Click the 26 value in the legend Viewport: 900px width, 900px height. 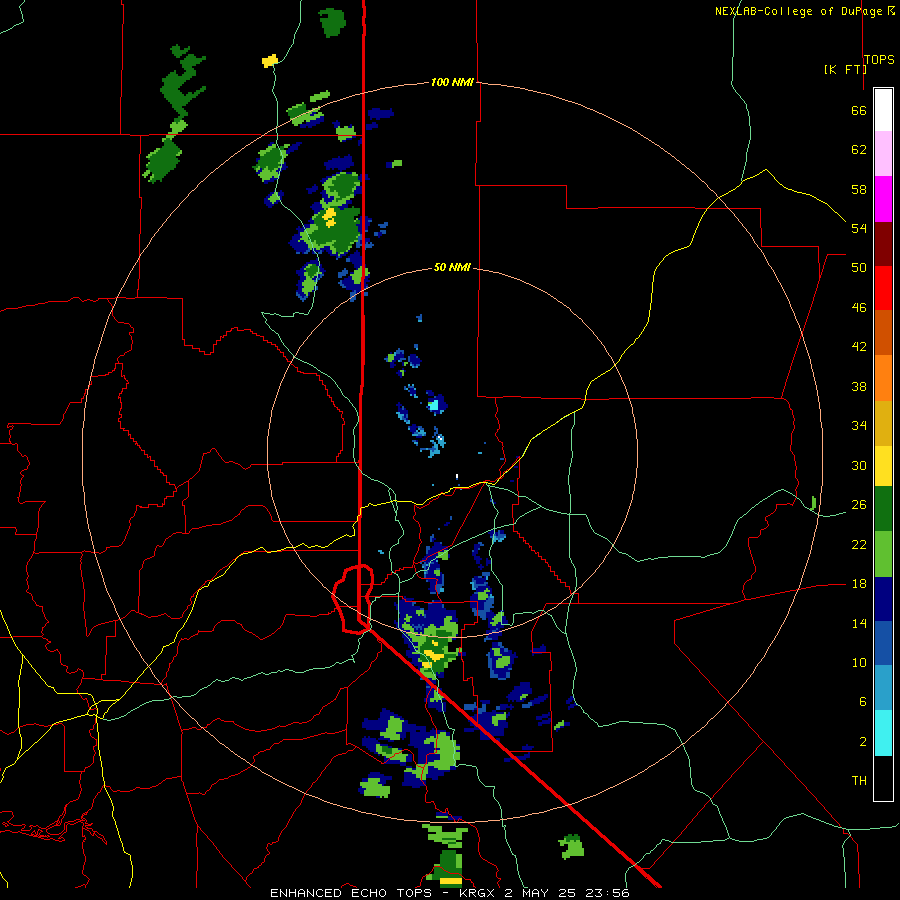coord(859,505)
